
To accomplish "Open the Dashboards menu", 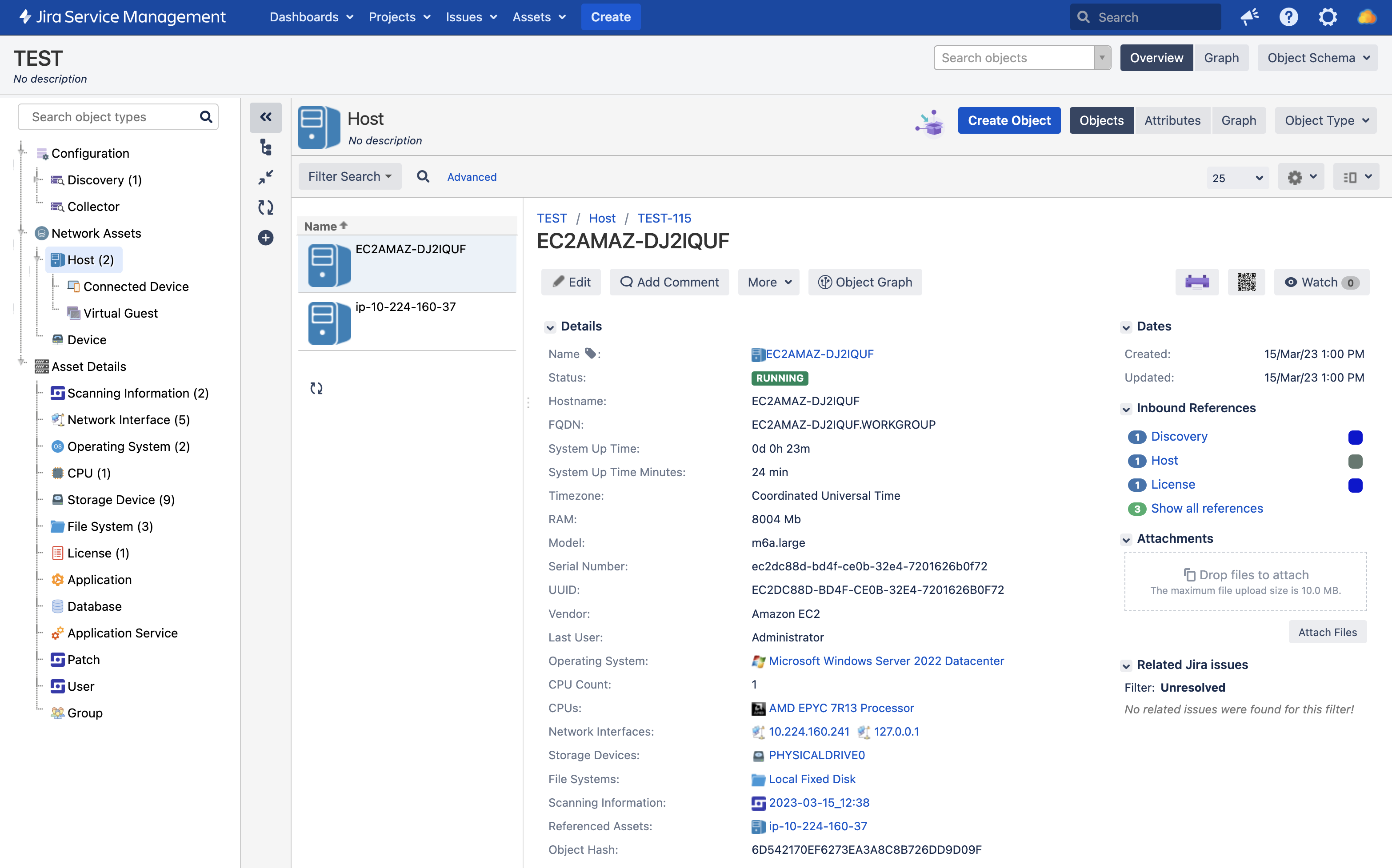I will click(312, 16).
